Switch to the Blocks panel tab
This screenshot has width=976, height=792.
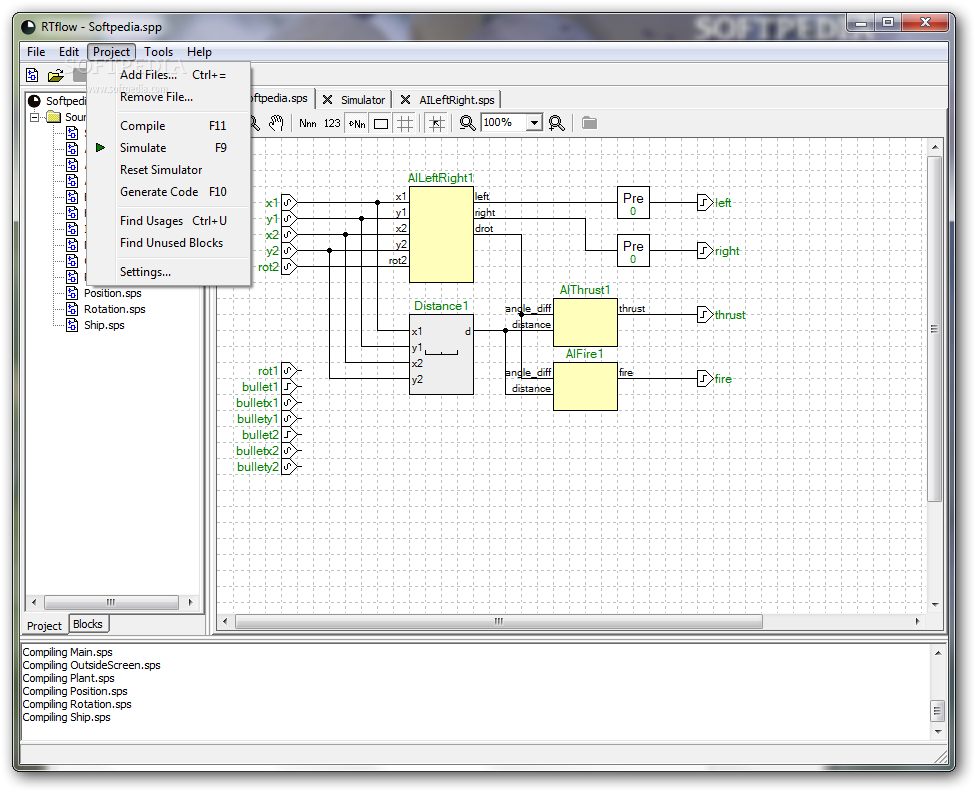[x=88, y=624]
